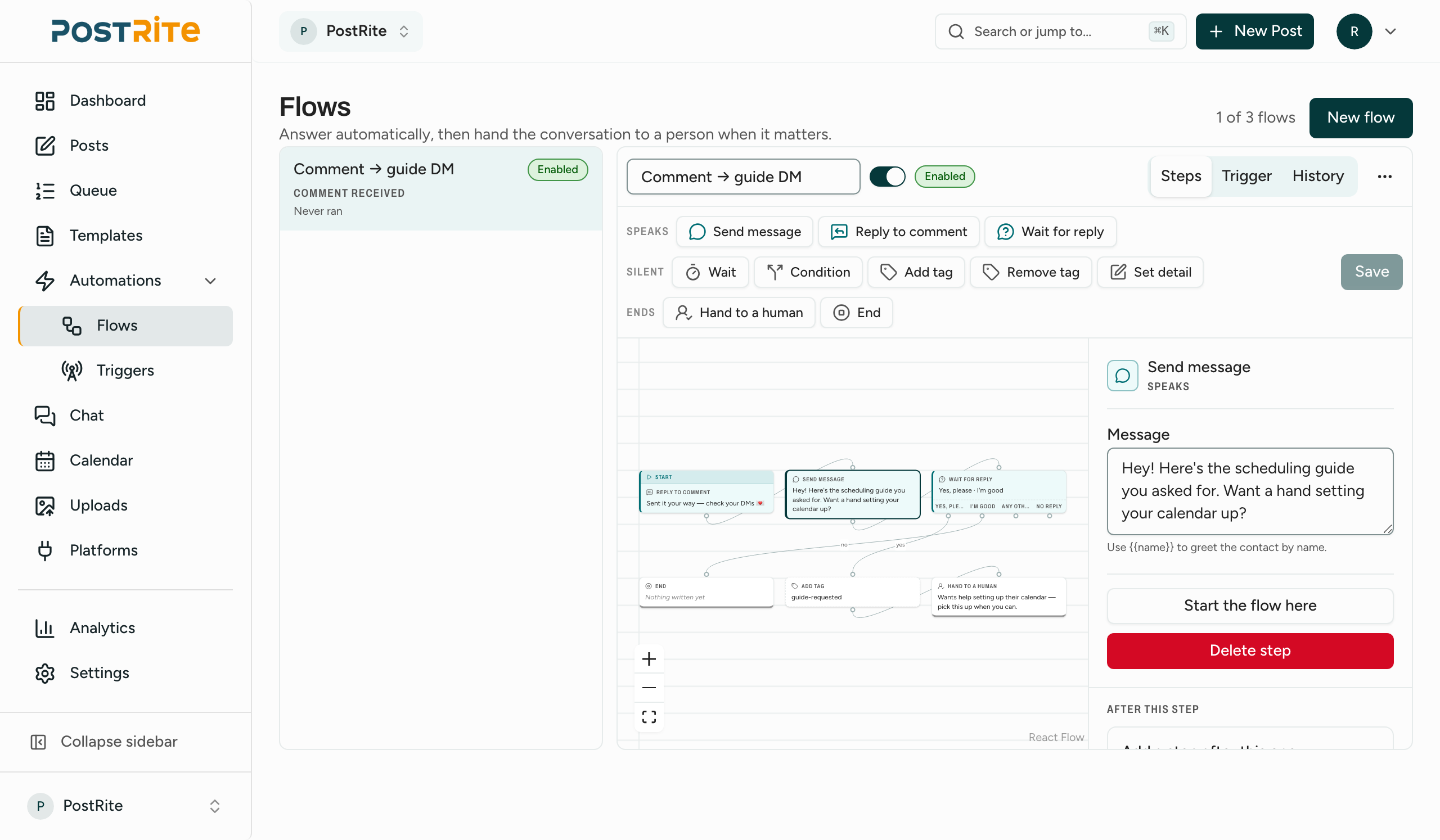Zoom out on the flow canvas
Image resolution: width=1440 pixels, height=840 pixels.
pos(649,688)
